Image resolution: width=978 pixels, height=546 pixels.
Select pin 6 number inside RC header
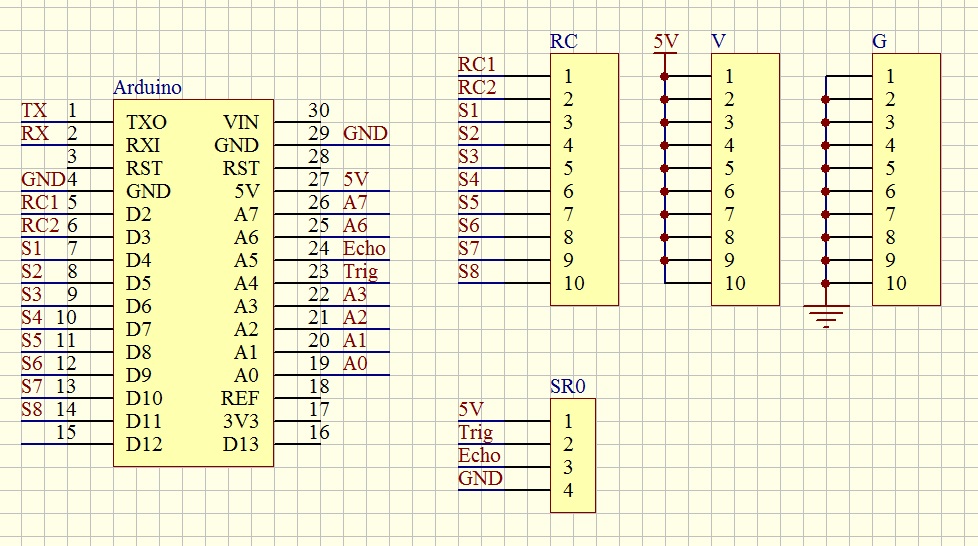[x=568, y=192]
